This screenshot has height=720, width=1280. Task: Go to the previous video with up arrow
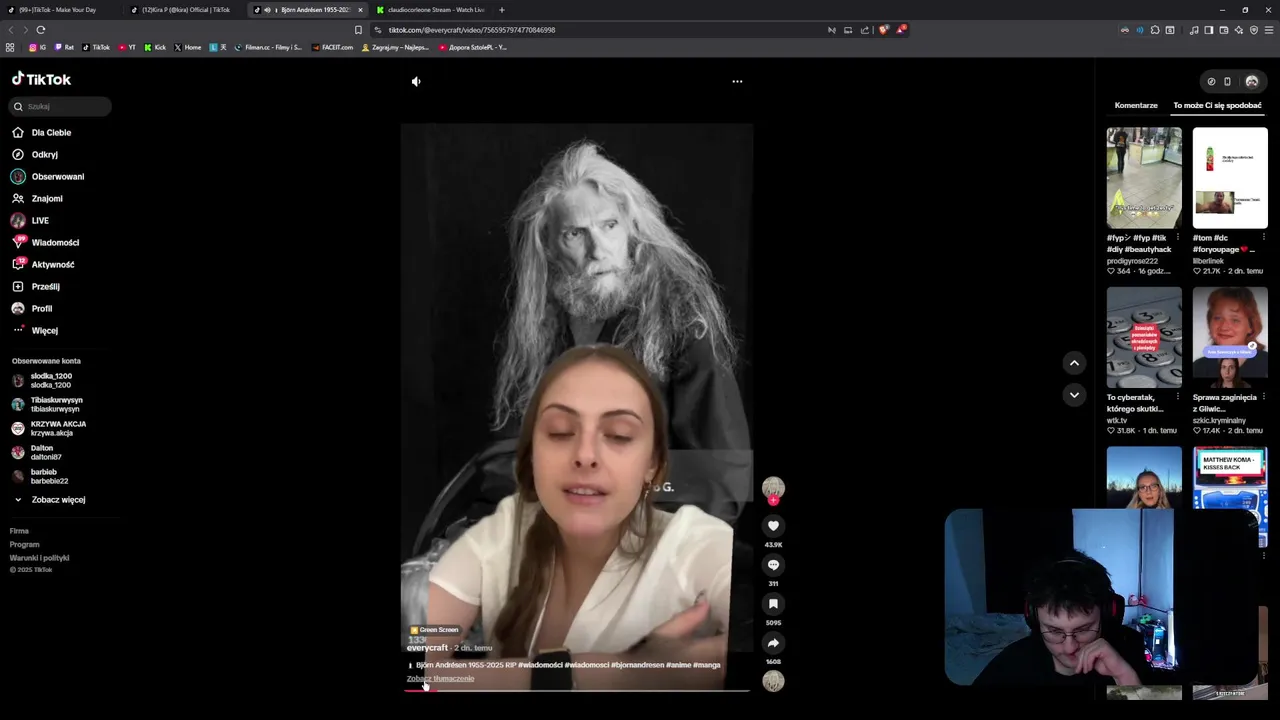[x=1074, y=363]
